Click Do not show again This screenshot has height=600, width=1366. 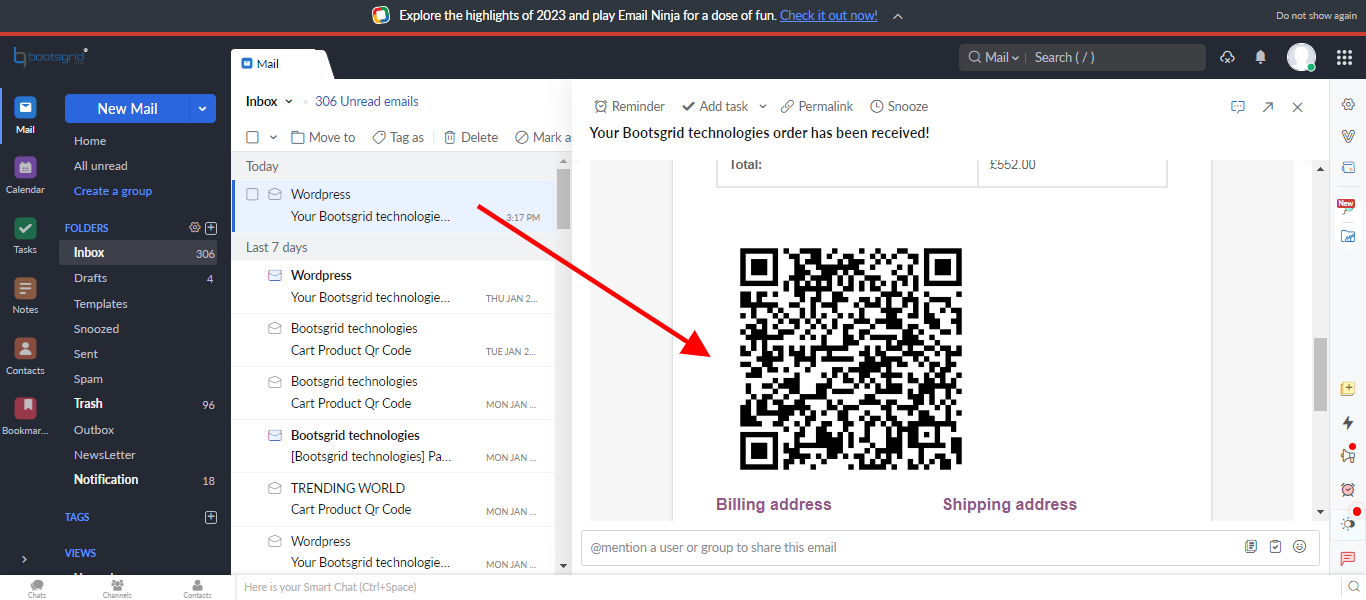(1316, 16)
